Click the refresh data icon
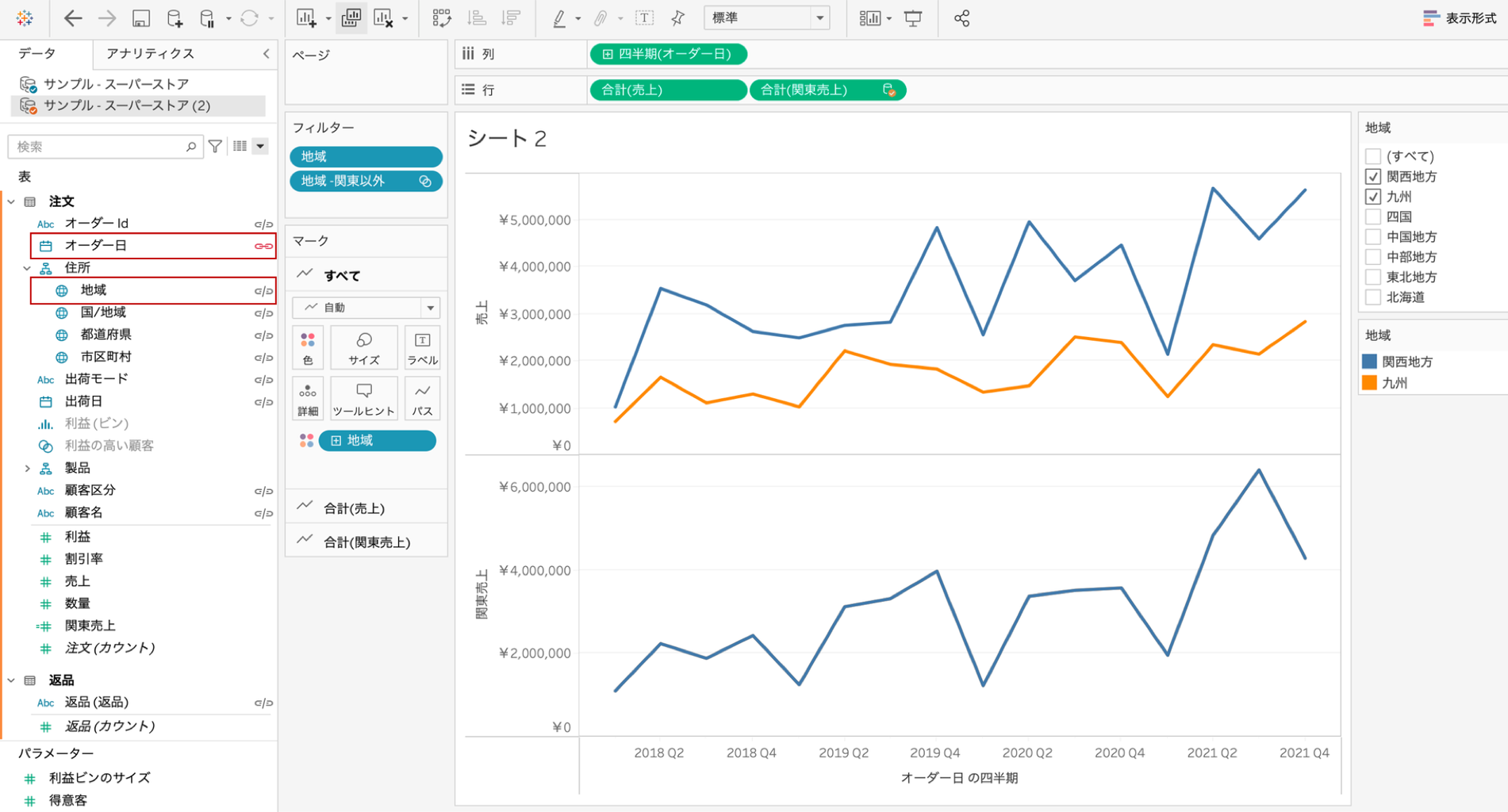The height and width of the screenshot is (812, 1508). click(x=249, y=17)
